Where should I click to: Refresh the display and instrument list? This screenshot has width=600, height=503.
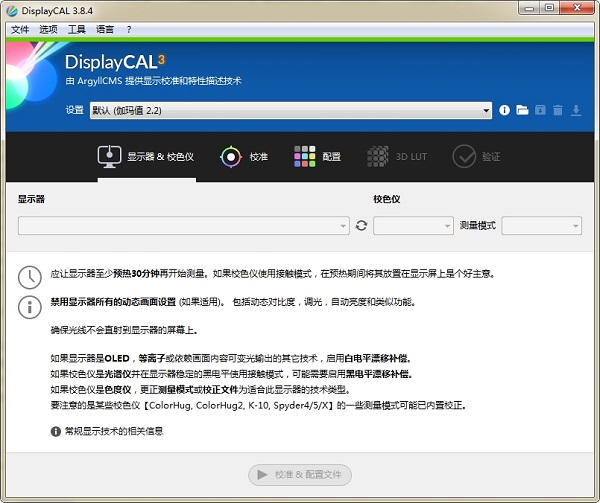pyautogui.click(x=361, y=226)
